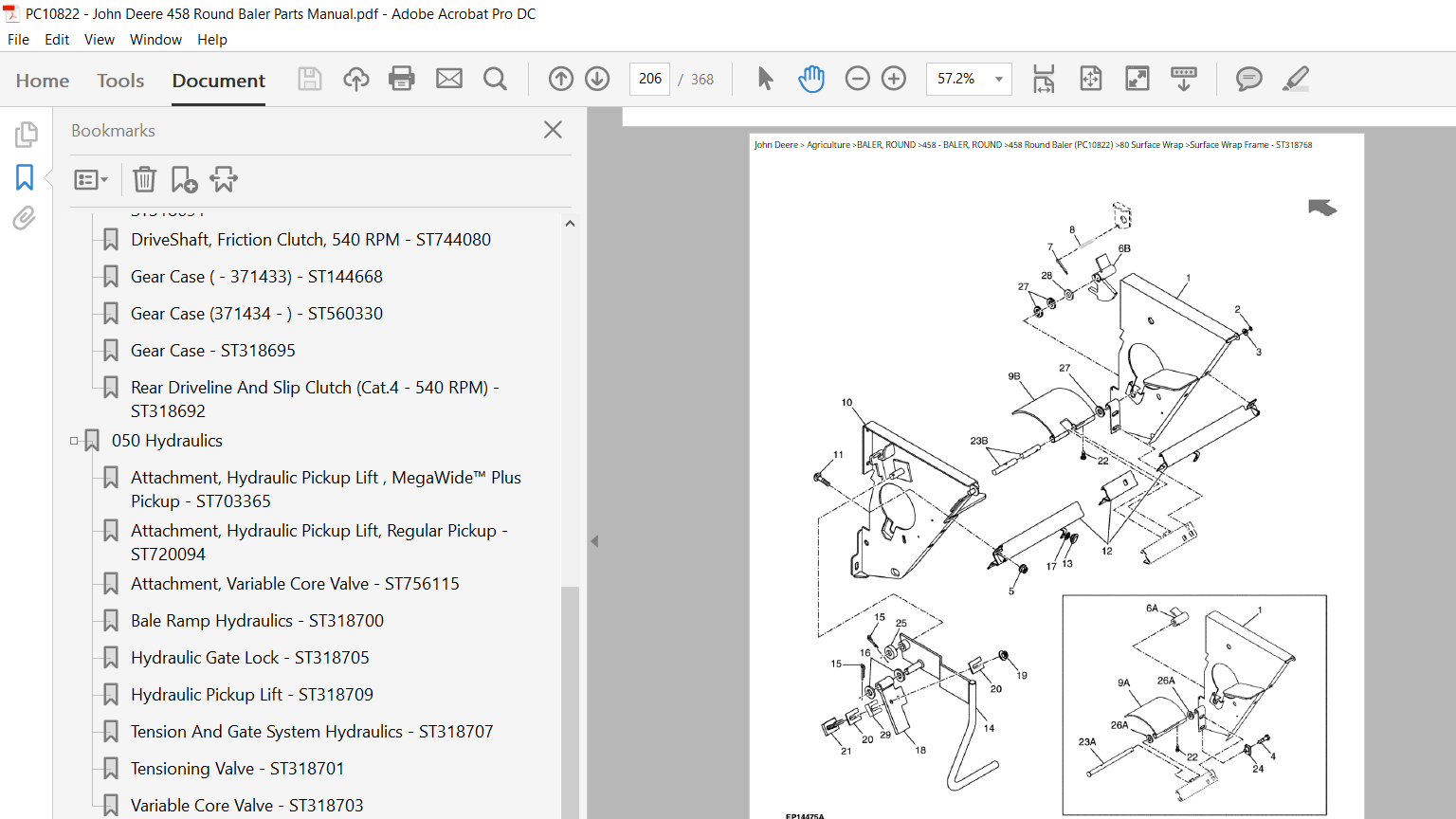Choose the Selection arrow tool
Screen dimensions: 1456x819
(765, 79)
